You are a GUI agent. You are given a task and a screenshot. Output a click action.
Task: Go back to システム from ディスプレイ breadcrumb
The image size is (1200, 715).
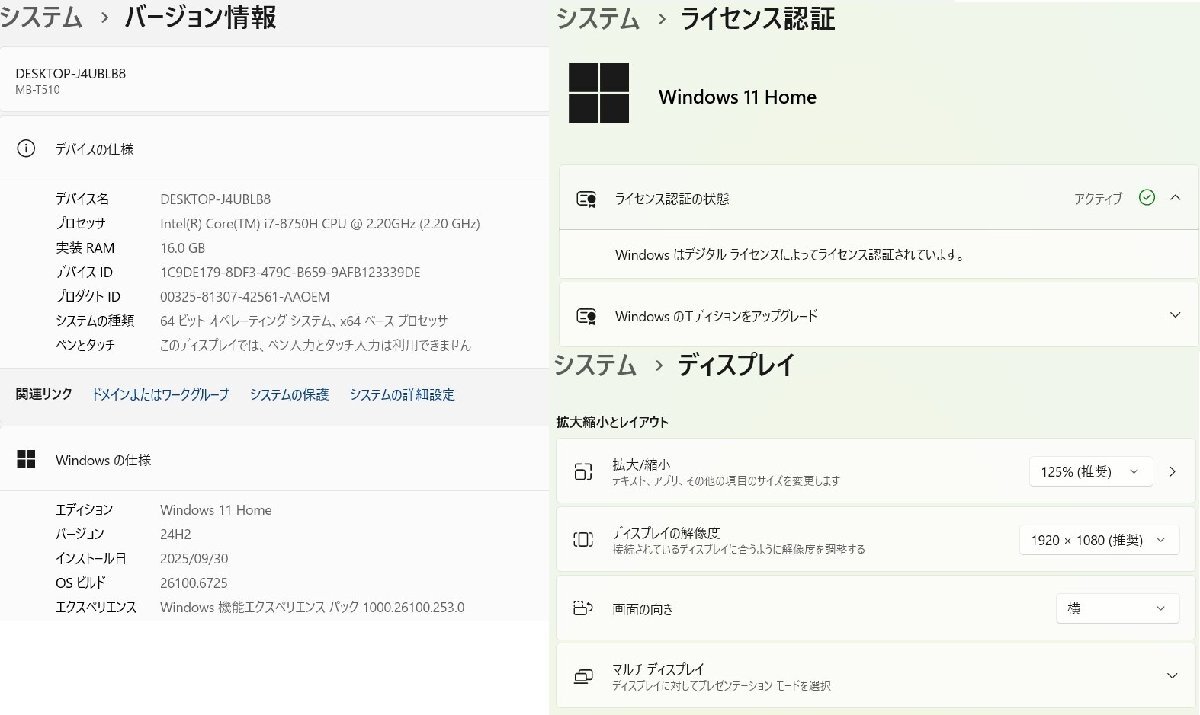click(x=596, y=365)
